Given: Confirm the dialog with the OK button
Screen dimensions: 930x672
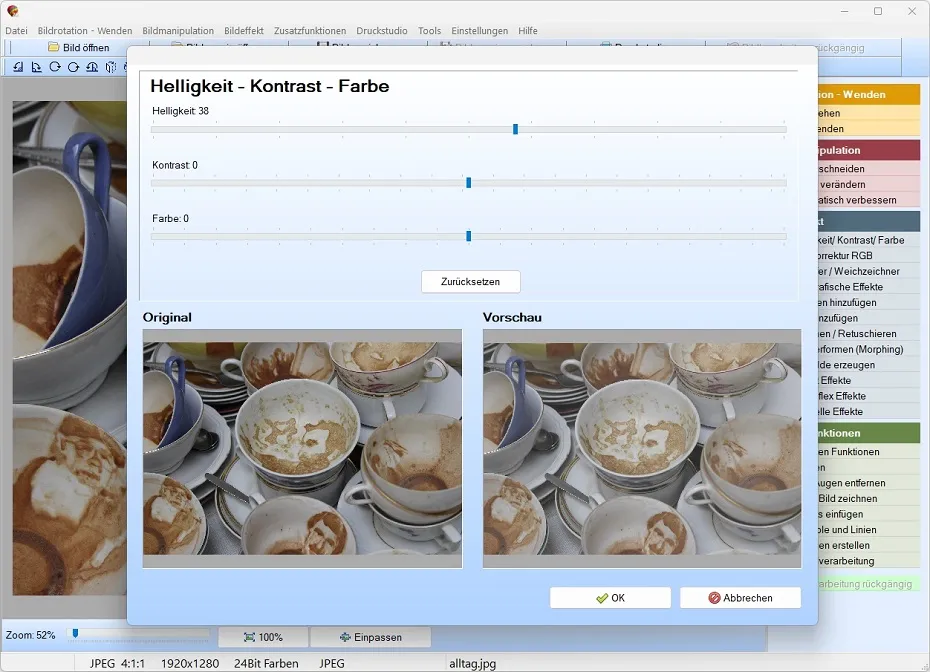Looking at the screenshot, I should (x=610, y=598).
